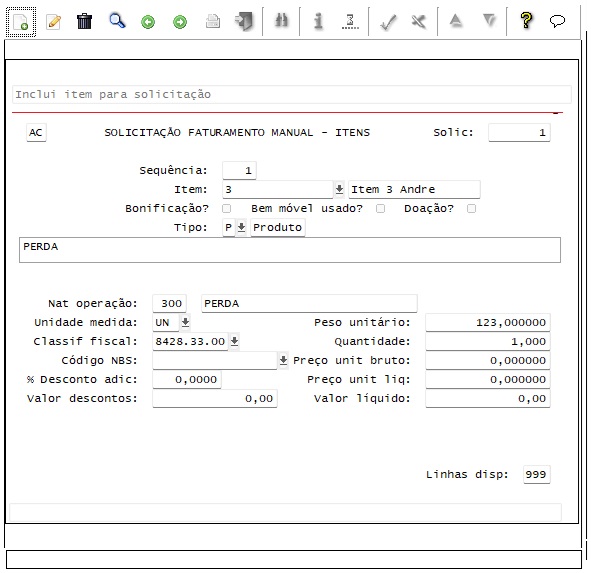Click the speech bubble comment icon
591x573 pixels.
(557, 21)
